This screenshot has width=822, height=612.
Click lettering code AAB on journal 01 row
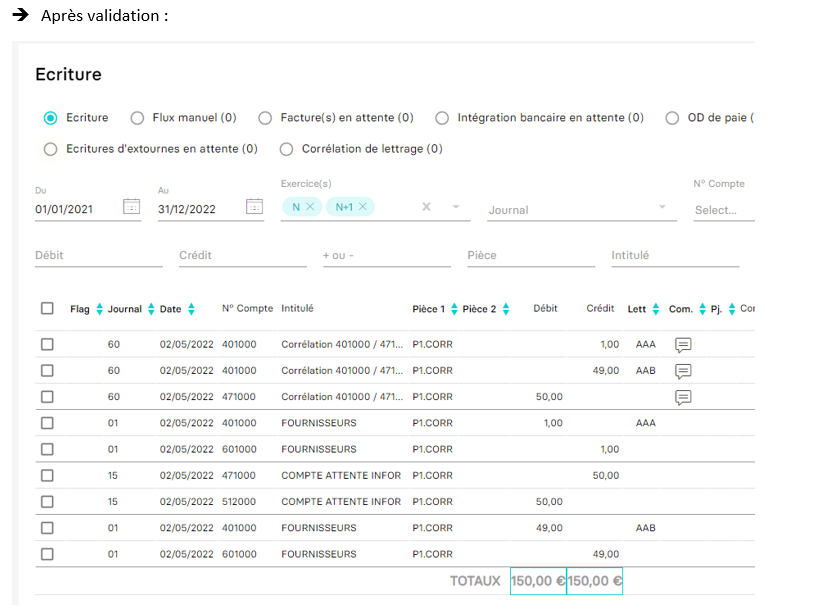click(646, 528)
